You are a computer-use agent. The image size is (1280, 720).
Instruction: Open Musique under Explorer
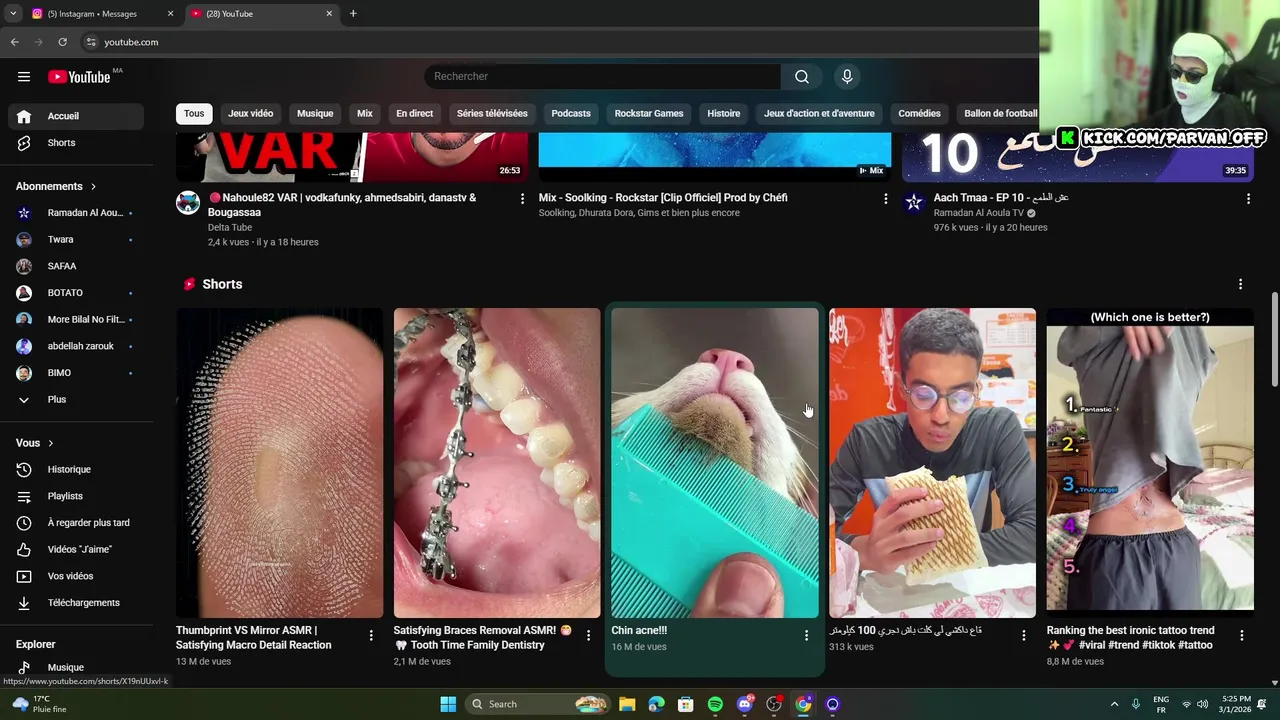coord(76,667)
